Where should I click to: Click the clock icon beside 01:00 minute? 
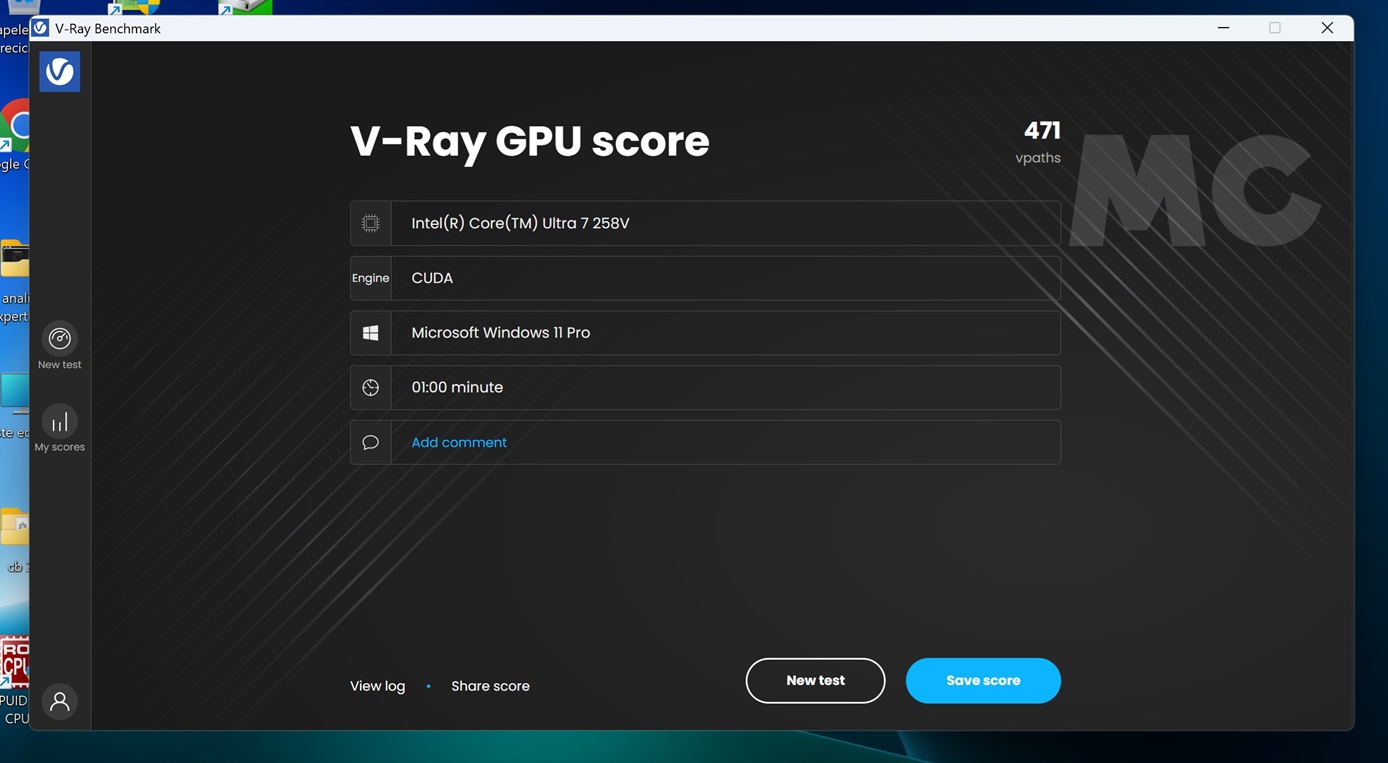pos(371,388)
